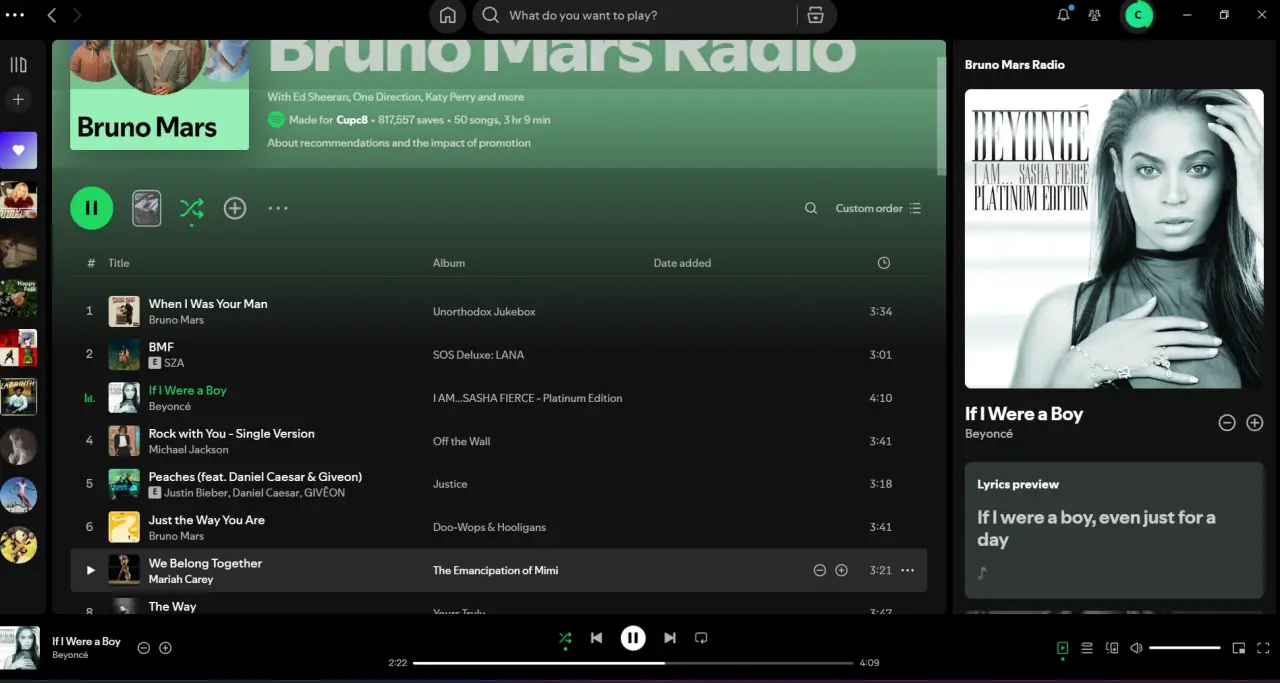The image size is (1280, 683).
Task: Open the Custom order sort dropdown
Action: 878,208
